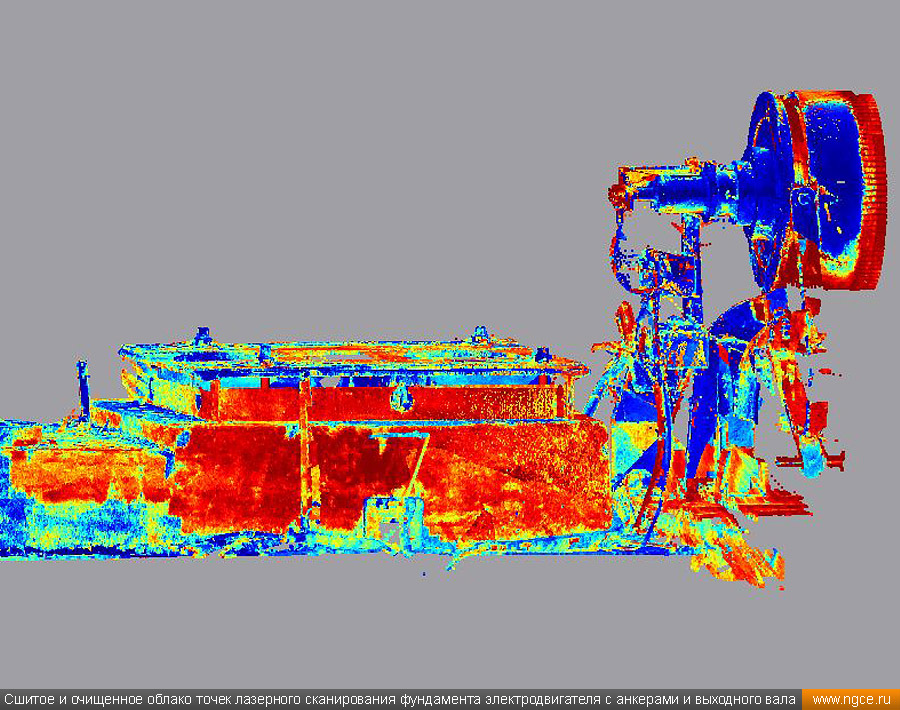Click the Russian caption about the laser scanning point cloud
The image size is (900, 710).
[x=400, y=700]
